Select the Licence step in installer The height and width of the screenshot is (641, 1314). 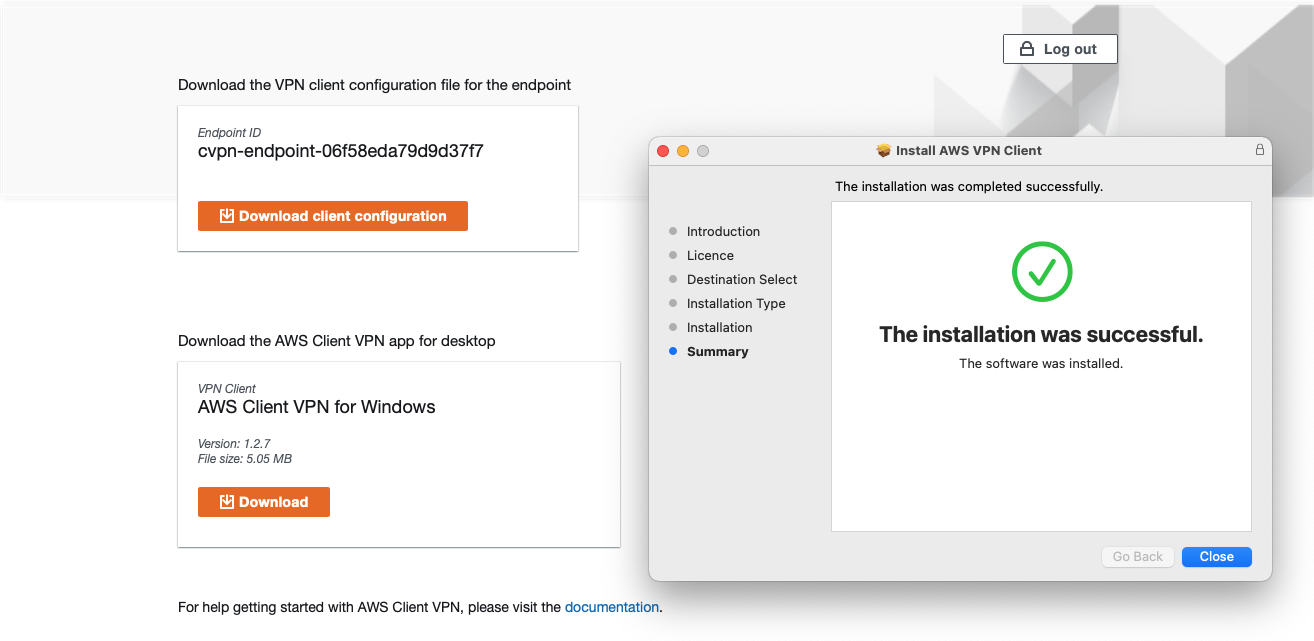click(x=710, y=255)
